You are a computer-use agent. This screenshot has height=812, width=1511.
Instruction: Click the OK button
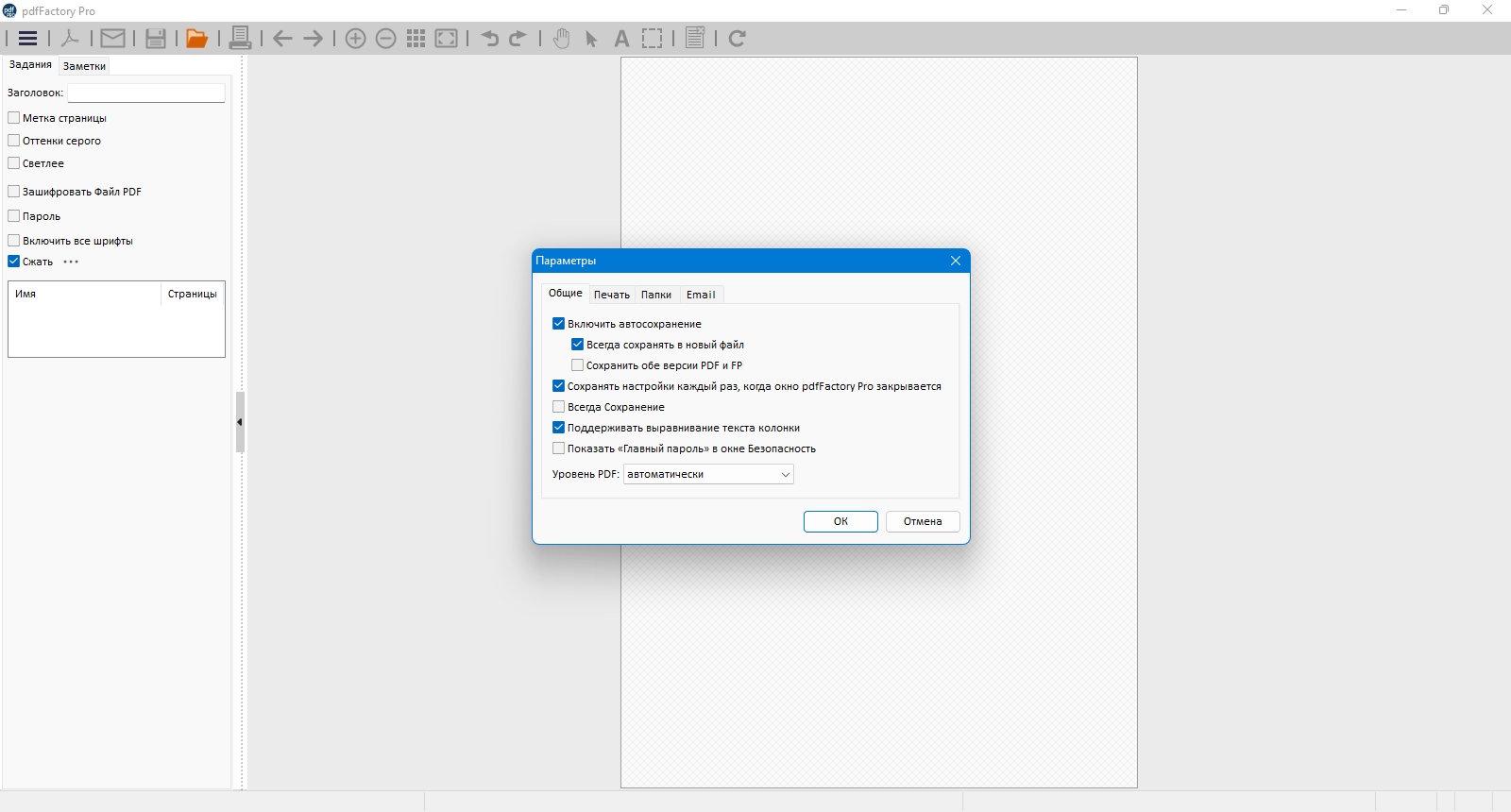click(x=840, y=521)
